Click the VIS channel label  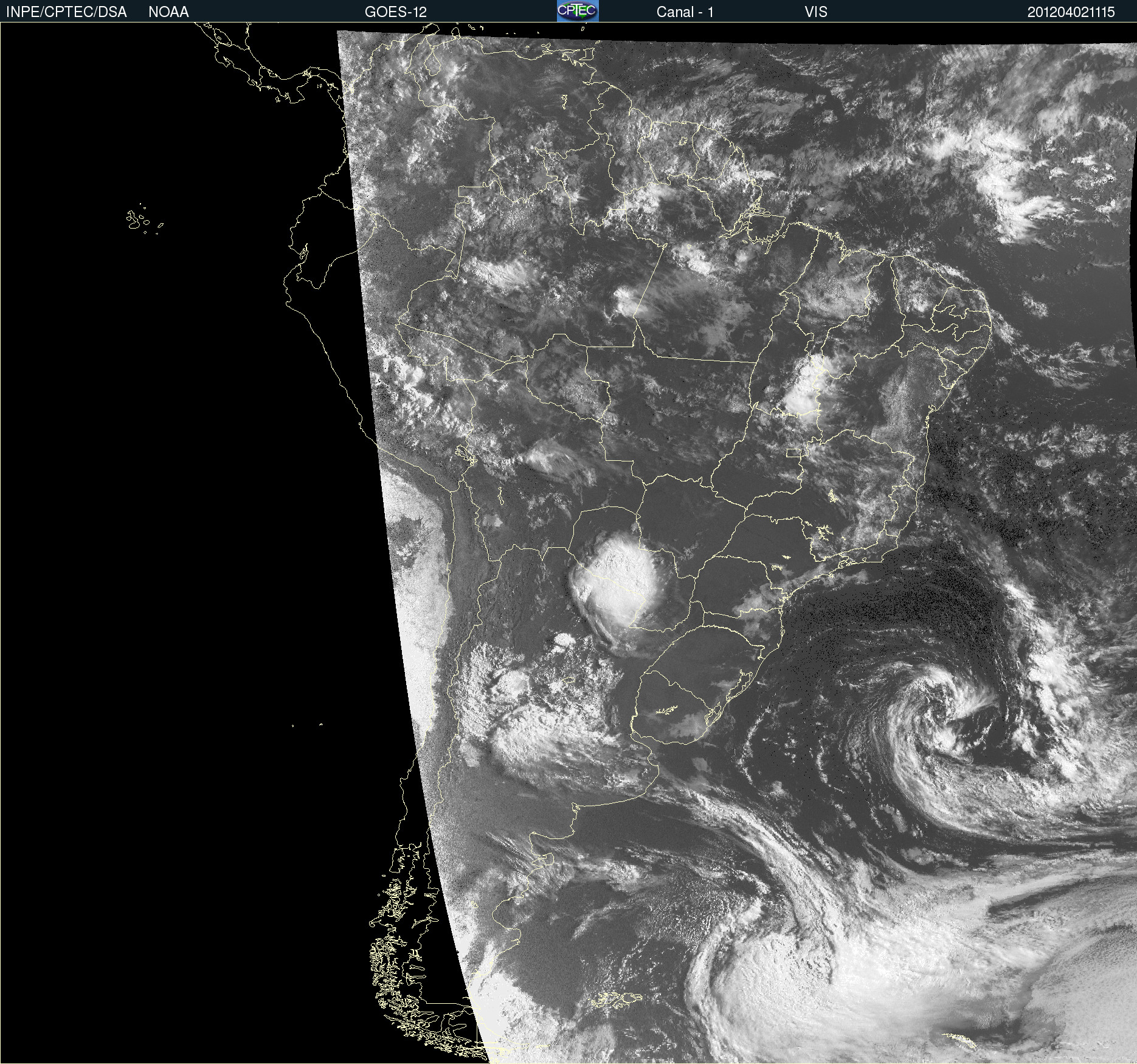tap(816, 12)
